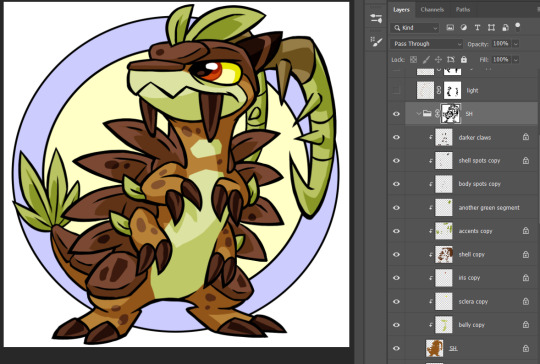Filter layers by adjustment layers icon
Screen dimensions: 540x364
point(464,28)
